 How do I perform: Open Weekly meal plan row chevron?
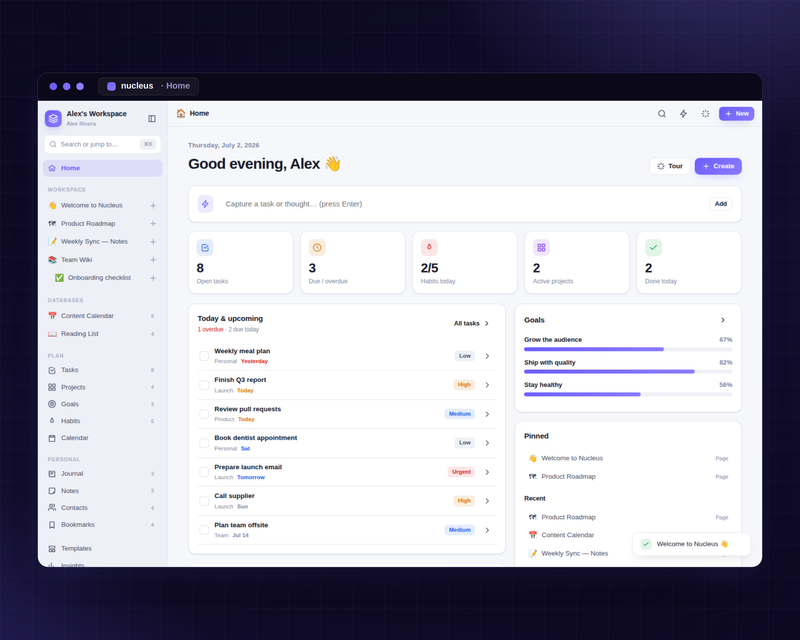(x=487, y=356)
